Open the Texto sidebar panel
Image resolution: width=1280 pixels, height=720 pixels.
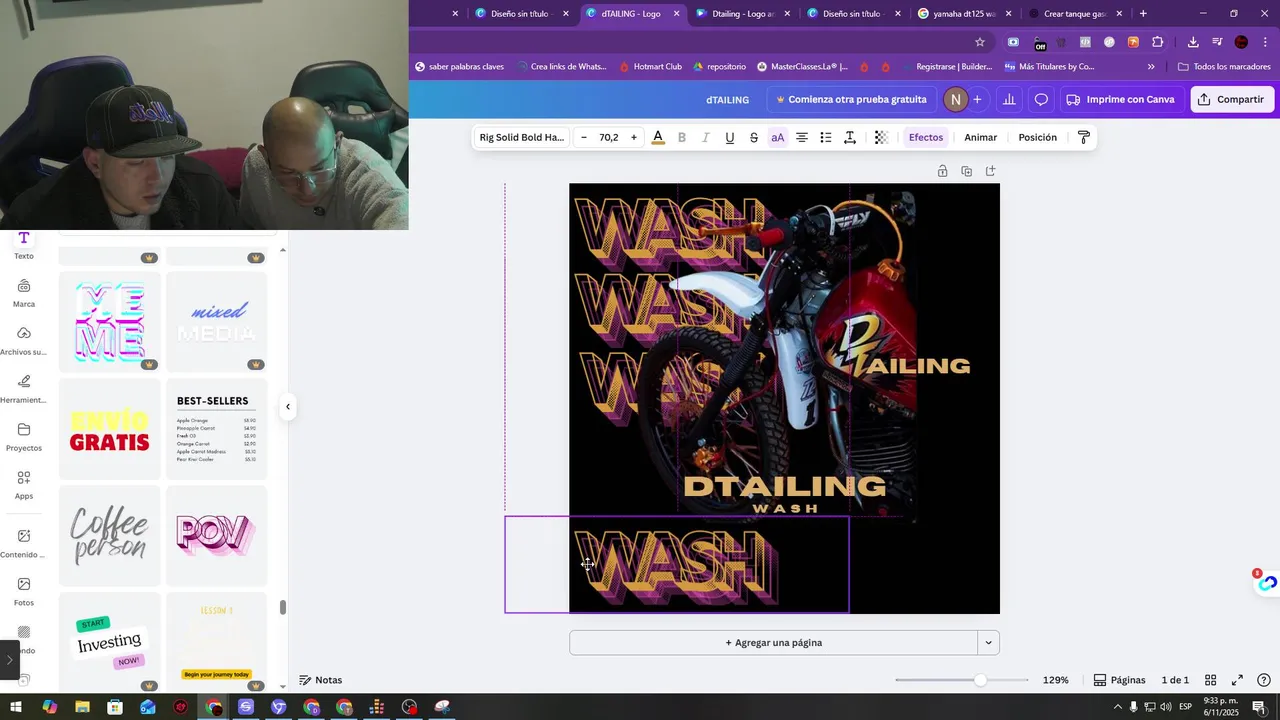24,245
